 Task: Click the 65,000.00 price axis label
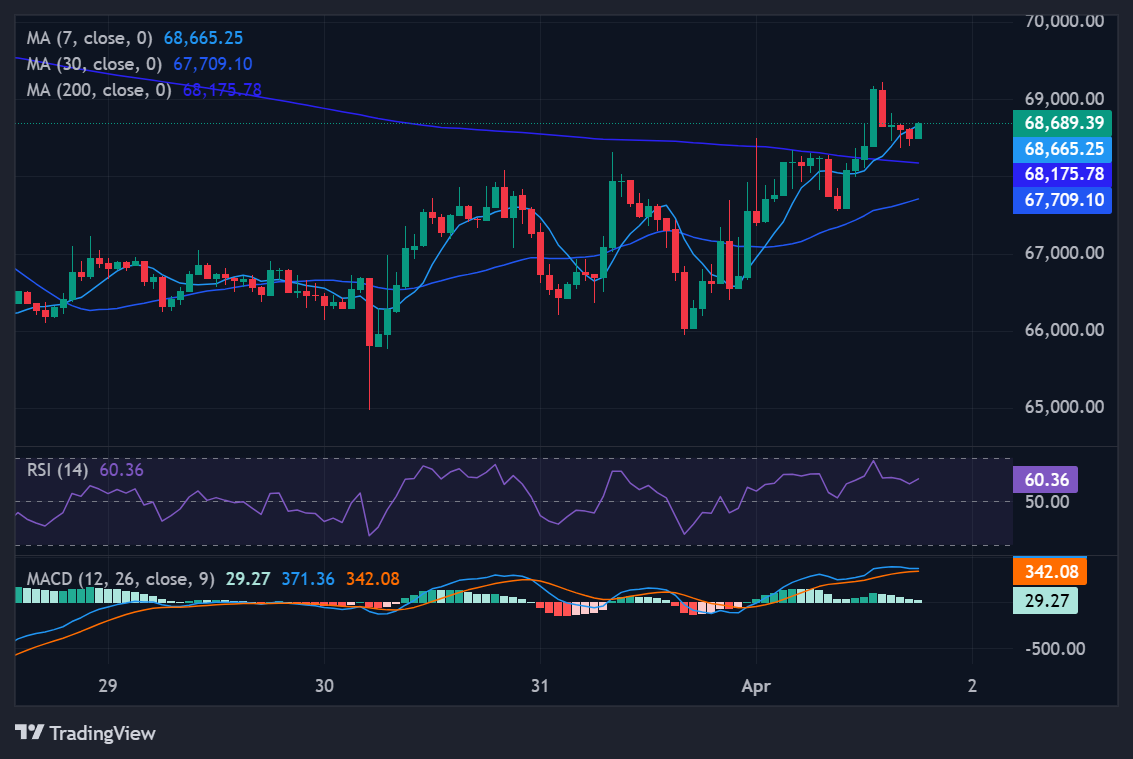[1064, 407]
